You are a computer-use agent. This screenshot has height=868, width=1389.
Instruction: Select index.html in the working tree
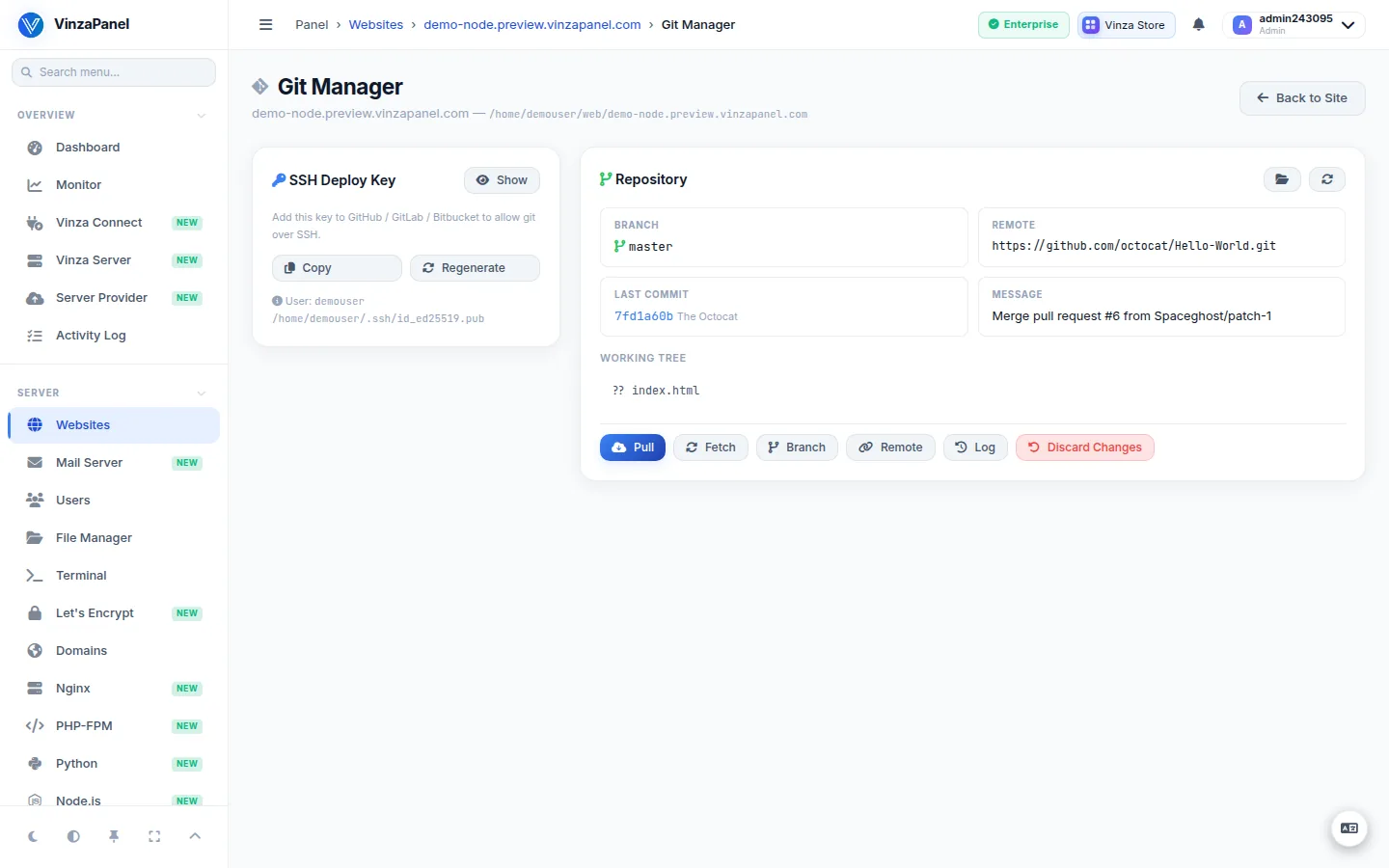click(666, 391)
